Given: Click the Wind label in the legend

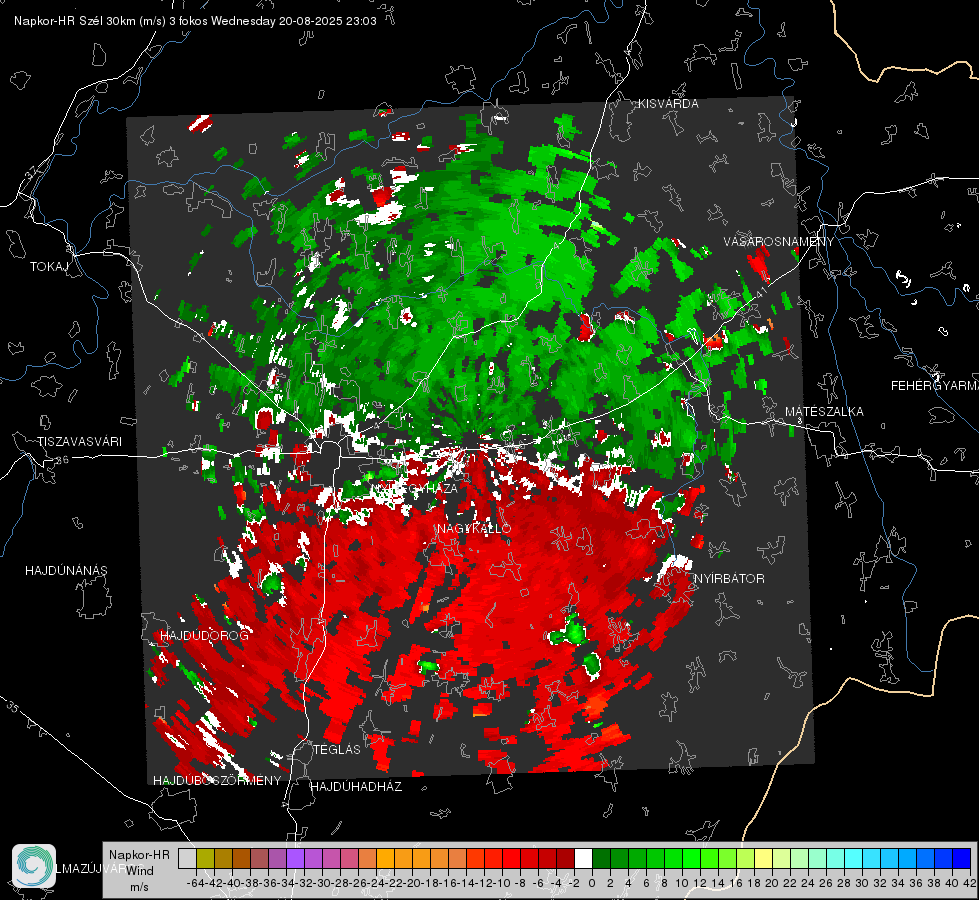Looking at the screenshot, I should click(x=140, y=871).
